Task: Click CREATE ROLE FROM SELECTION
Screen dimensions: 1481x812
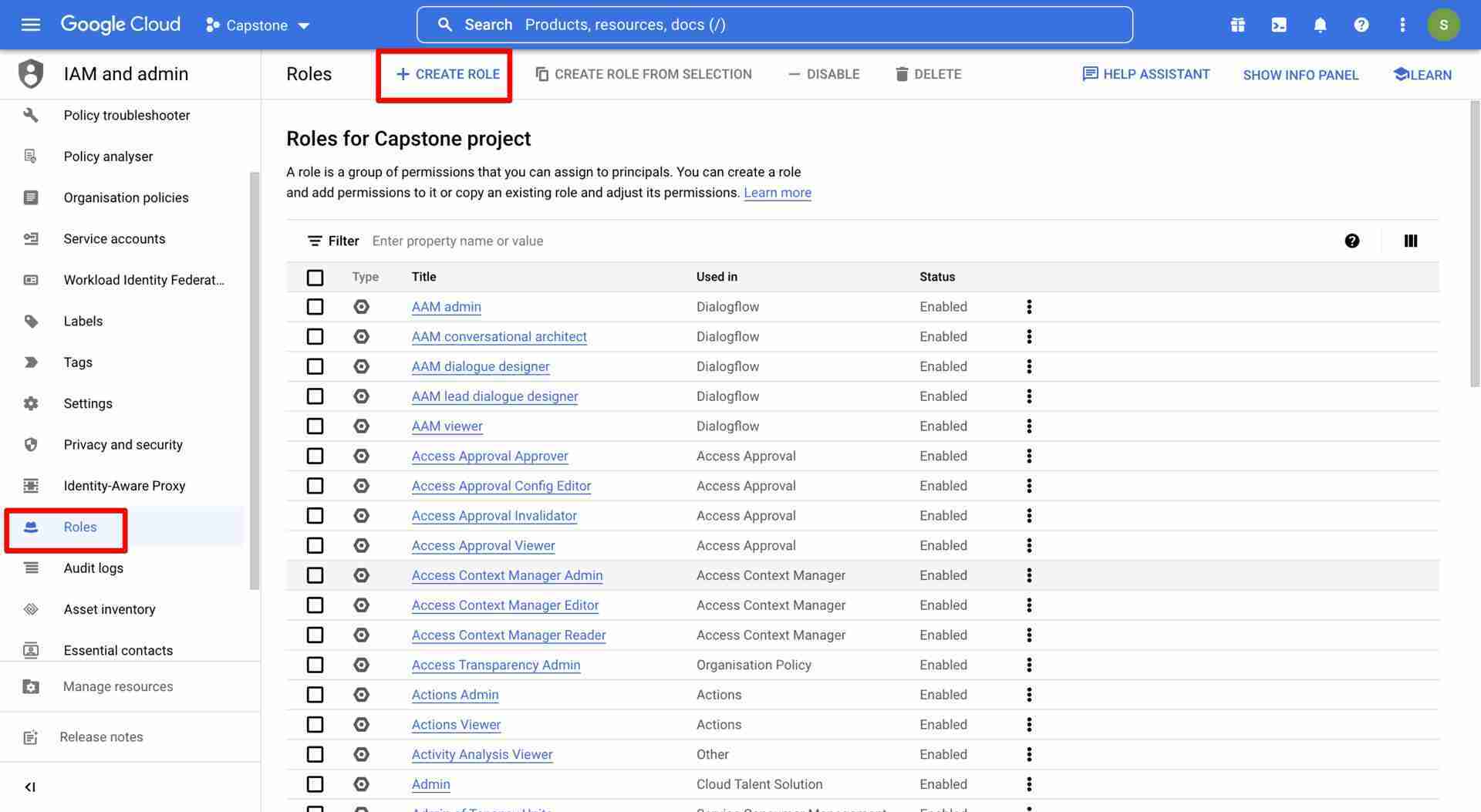Action: tap(643, 74)
